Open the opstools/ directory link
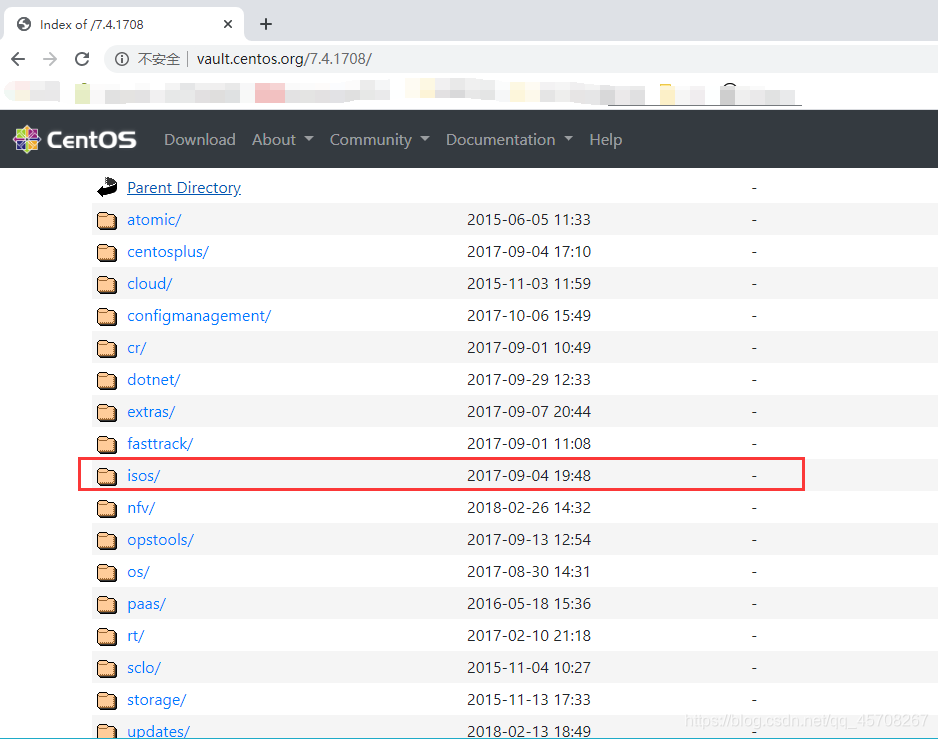The image size is (938, 739). tap(160, 540)
